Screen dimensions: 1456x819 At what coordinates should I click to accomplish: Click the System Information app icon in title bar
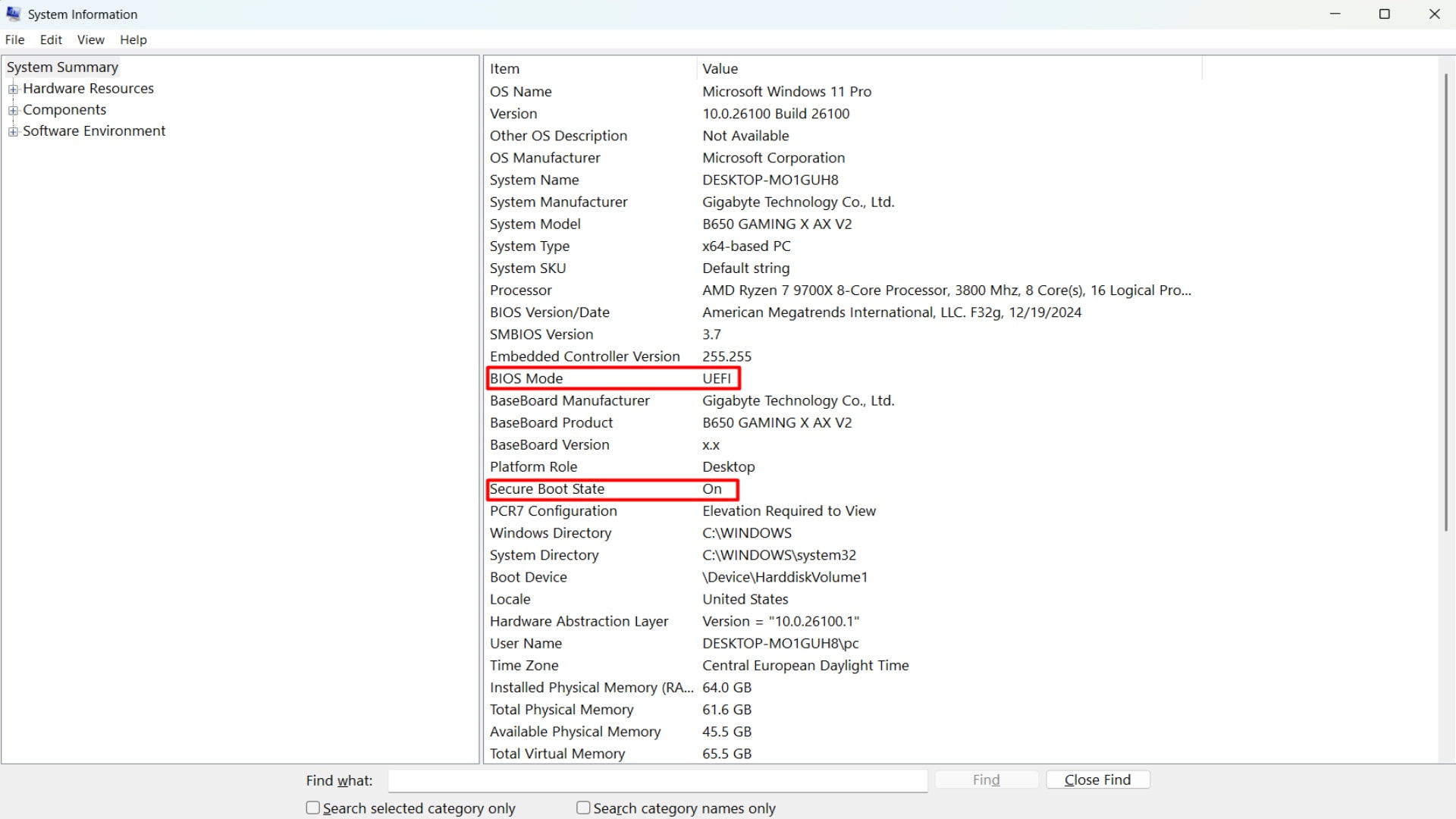[13, 14]
